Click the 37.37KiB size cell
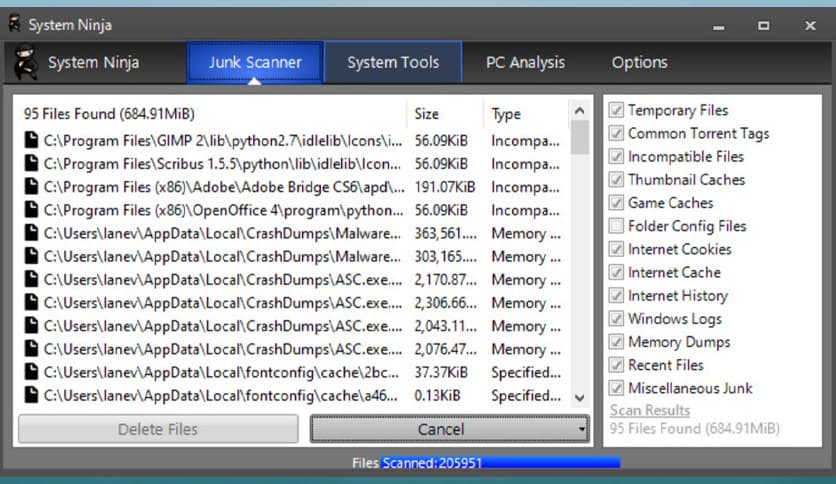The height and width of the screenshot is (484, 836). (441, 372)
